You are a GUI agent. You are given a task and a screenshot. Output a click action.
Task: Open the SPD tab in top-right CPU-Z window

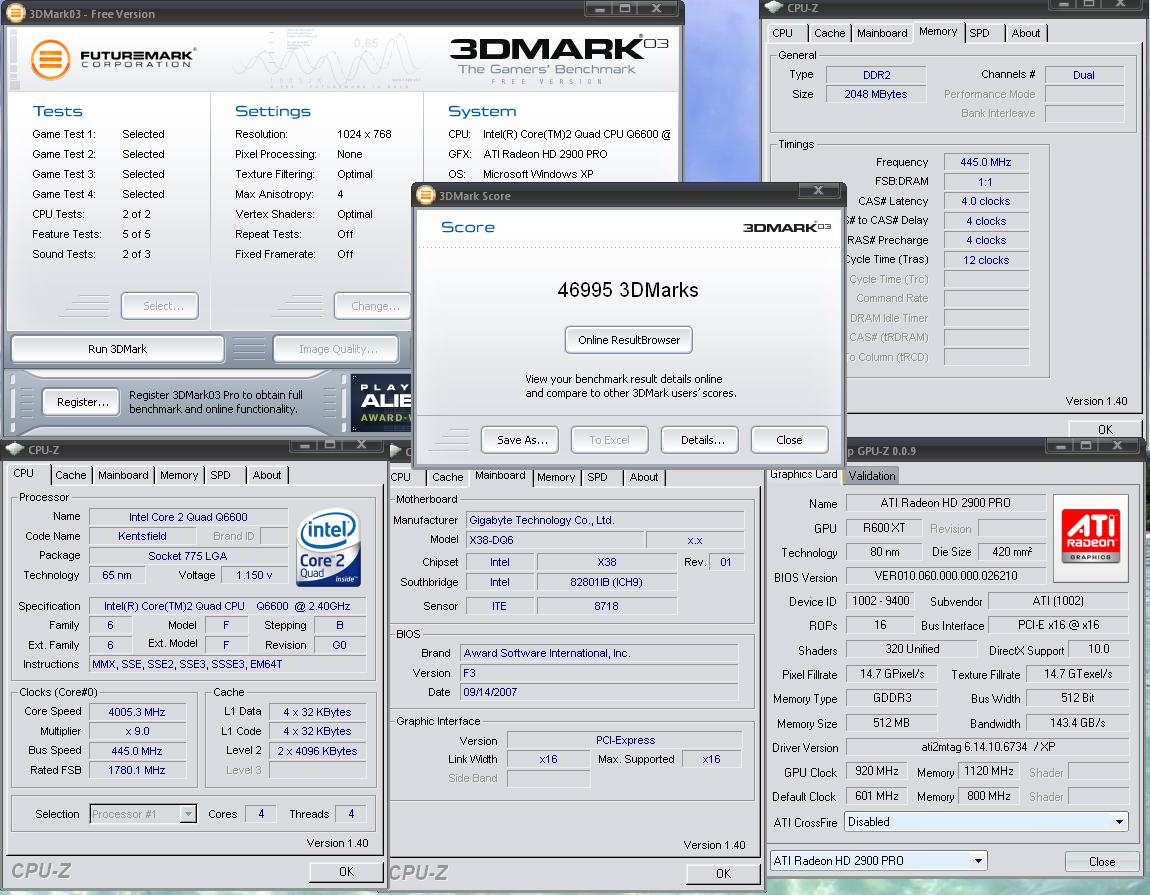(979, 33)
